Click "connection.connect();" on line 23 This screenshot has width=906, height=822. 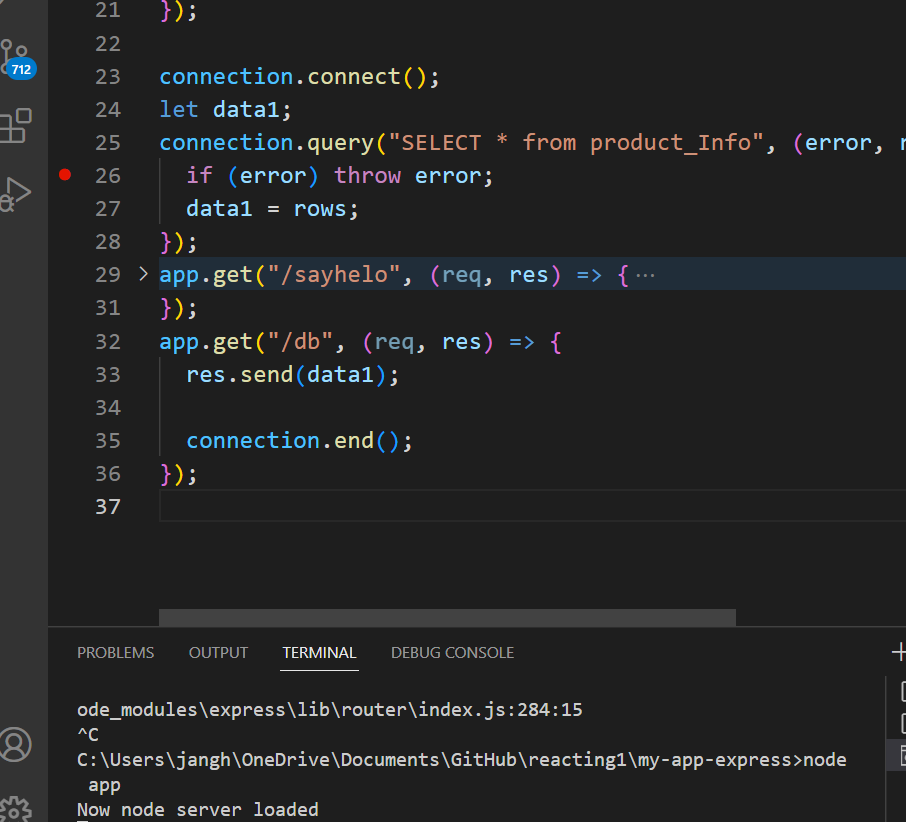[299, 77]
